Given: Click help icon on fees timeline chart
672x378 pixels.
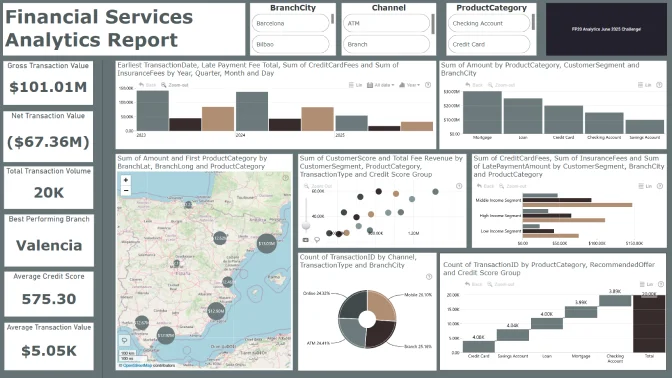Looking at the screenshot, I should pos(428,85).
